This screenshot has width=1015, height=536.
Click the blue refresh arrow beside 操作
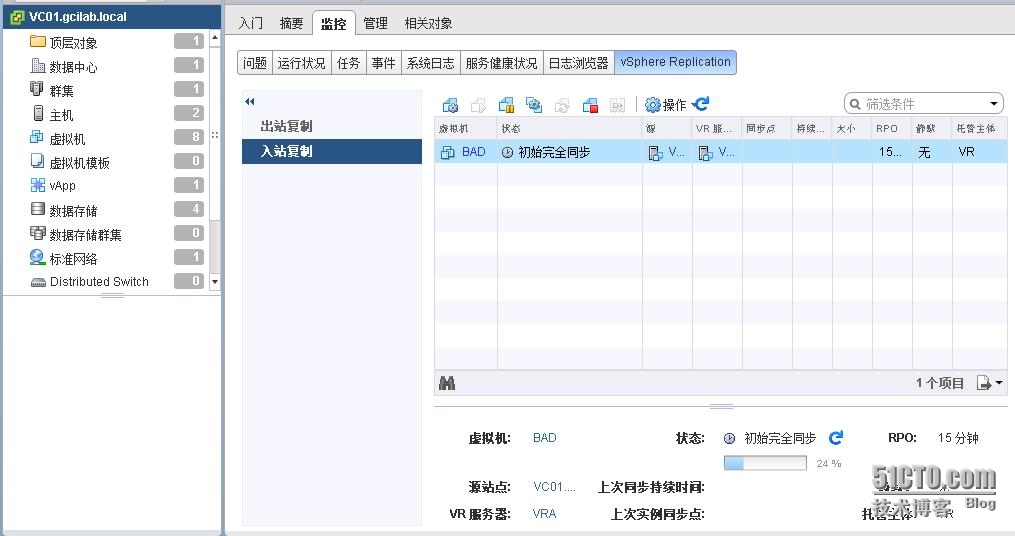click(701, 104)
